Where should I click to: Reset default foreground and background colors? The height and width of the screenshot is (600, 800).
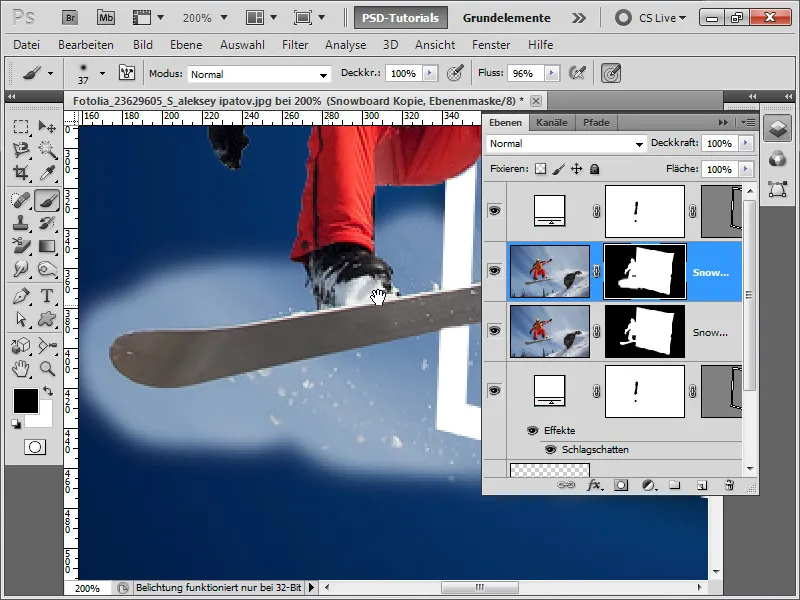coord(16,424)
